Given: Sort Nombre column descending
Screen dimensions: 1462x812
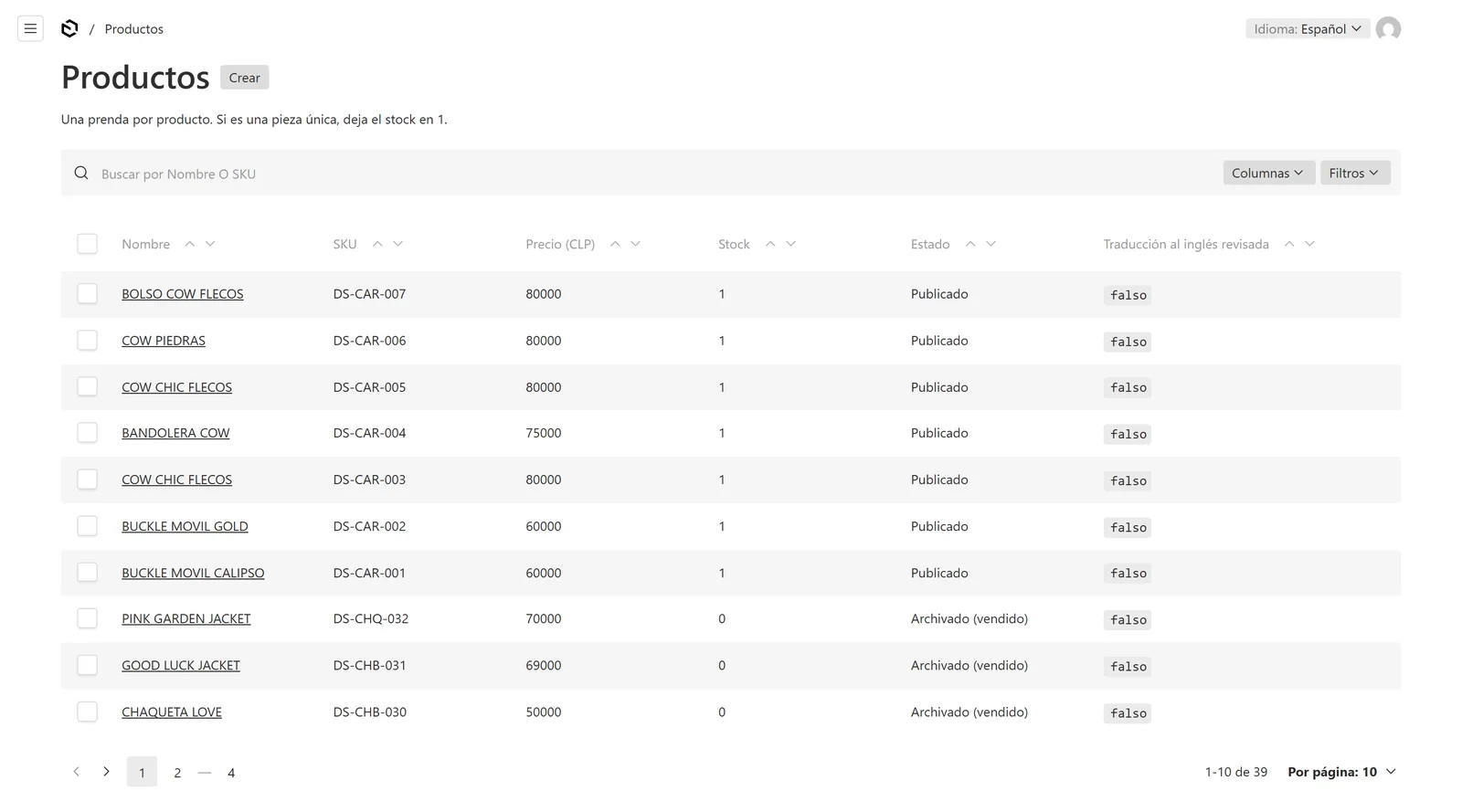Looking at the screenshot, I should point(210,244).
